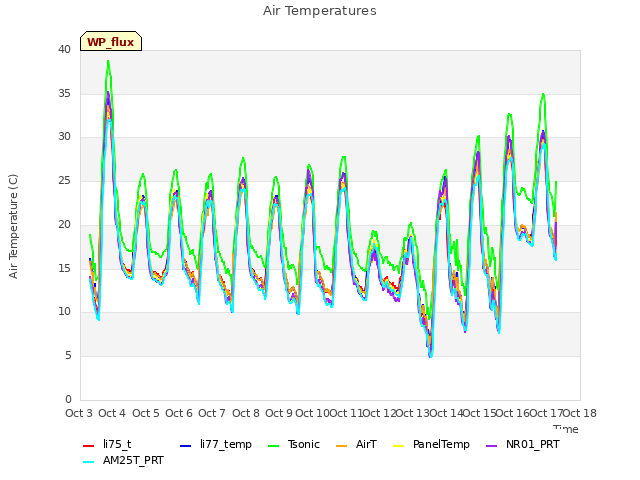This screenshot has height=480, width=640.
Task: Click the Air Temperatures chart title
Action: point(320,11)
